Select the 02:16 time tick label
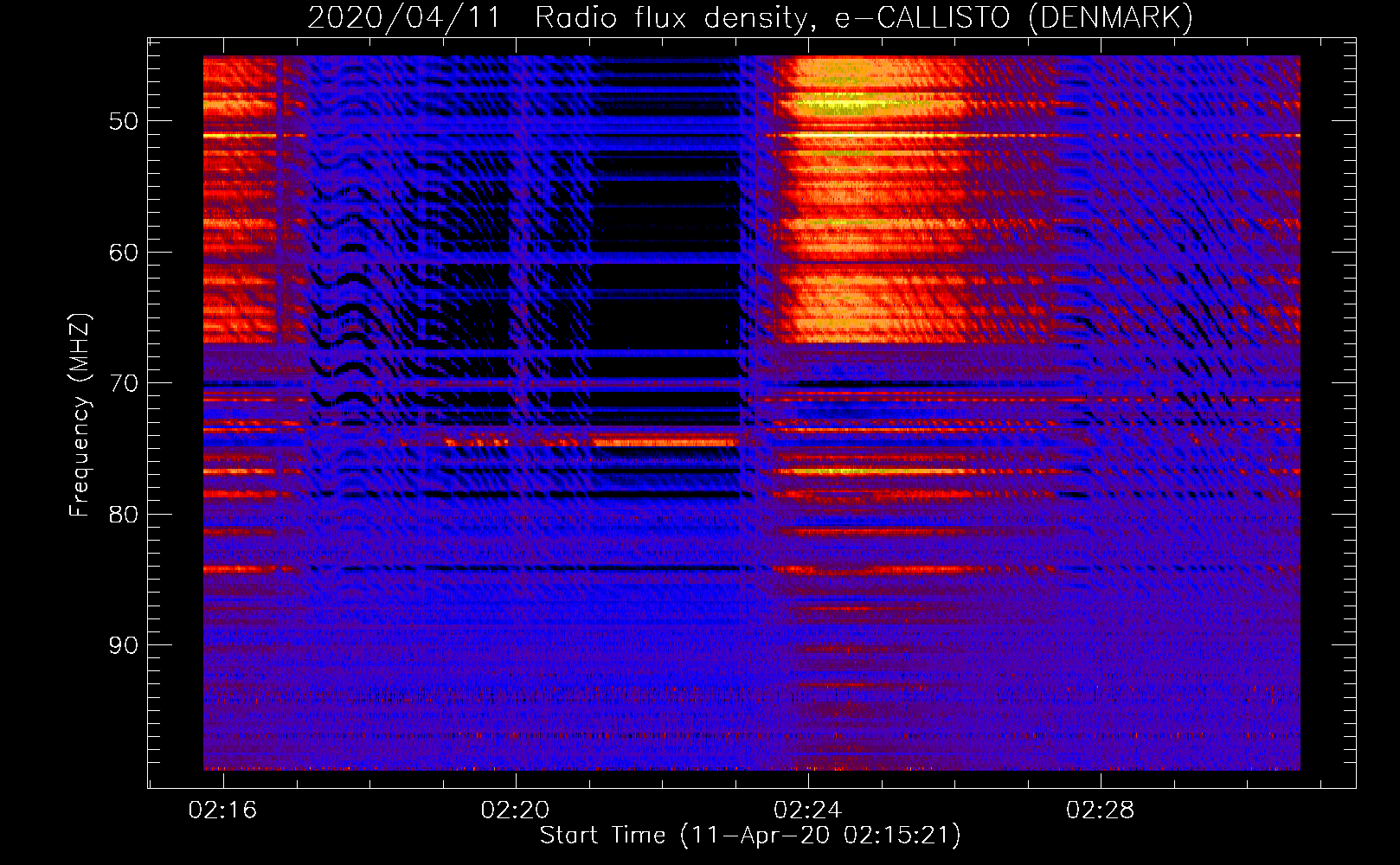Image resolution: width=1400 pixels, height=865 pixels. [x=222, y=811]
